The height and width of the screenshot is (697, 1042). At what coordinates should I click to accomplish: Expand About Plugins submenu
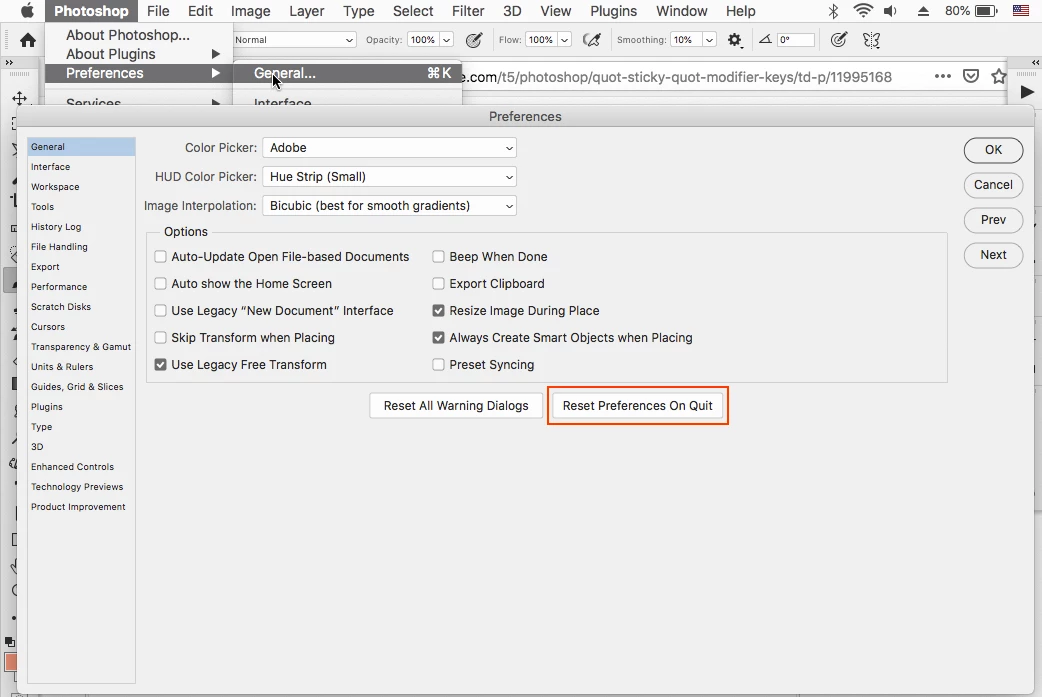click(x=215, y=54)
